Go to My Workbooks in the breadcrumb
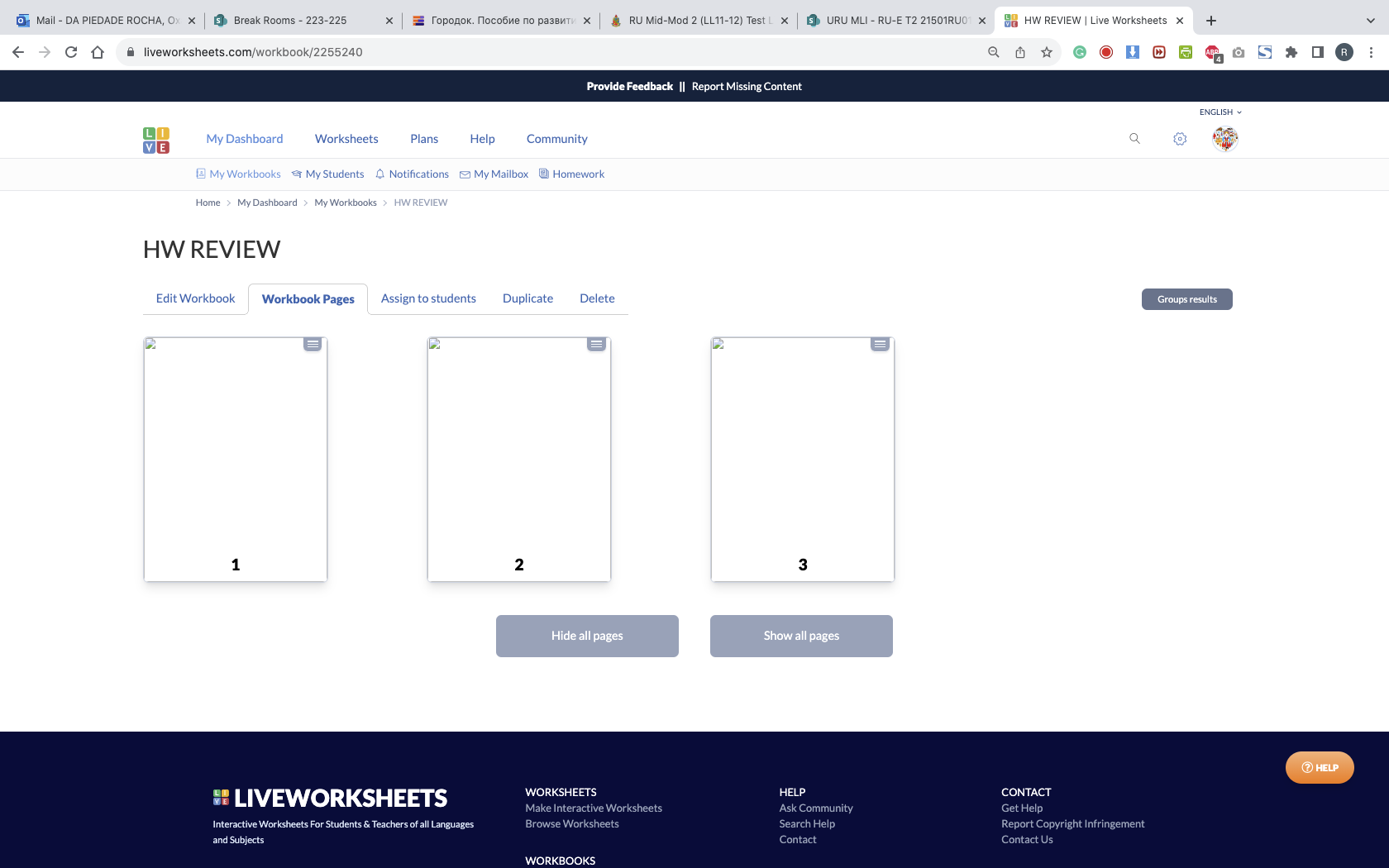This screenshot has height=868, width=1389. pyautogui.click(x=345, y=203)
